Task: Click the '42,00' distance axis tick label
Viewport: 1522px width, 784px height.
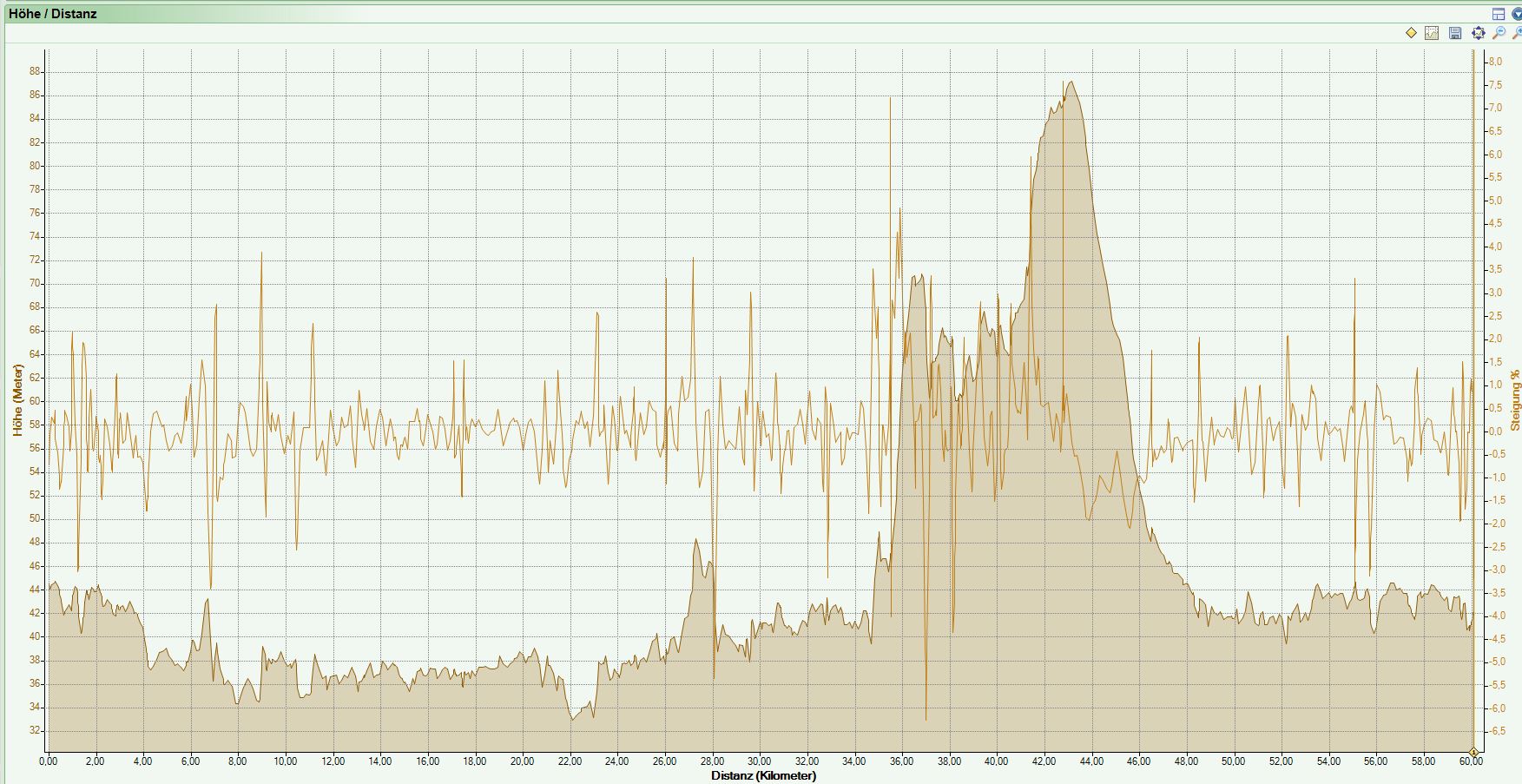Action: (1044, 761)
